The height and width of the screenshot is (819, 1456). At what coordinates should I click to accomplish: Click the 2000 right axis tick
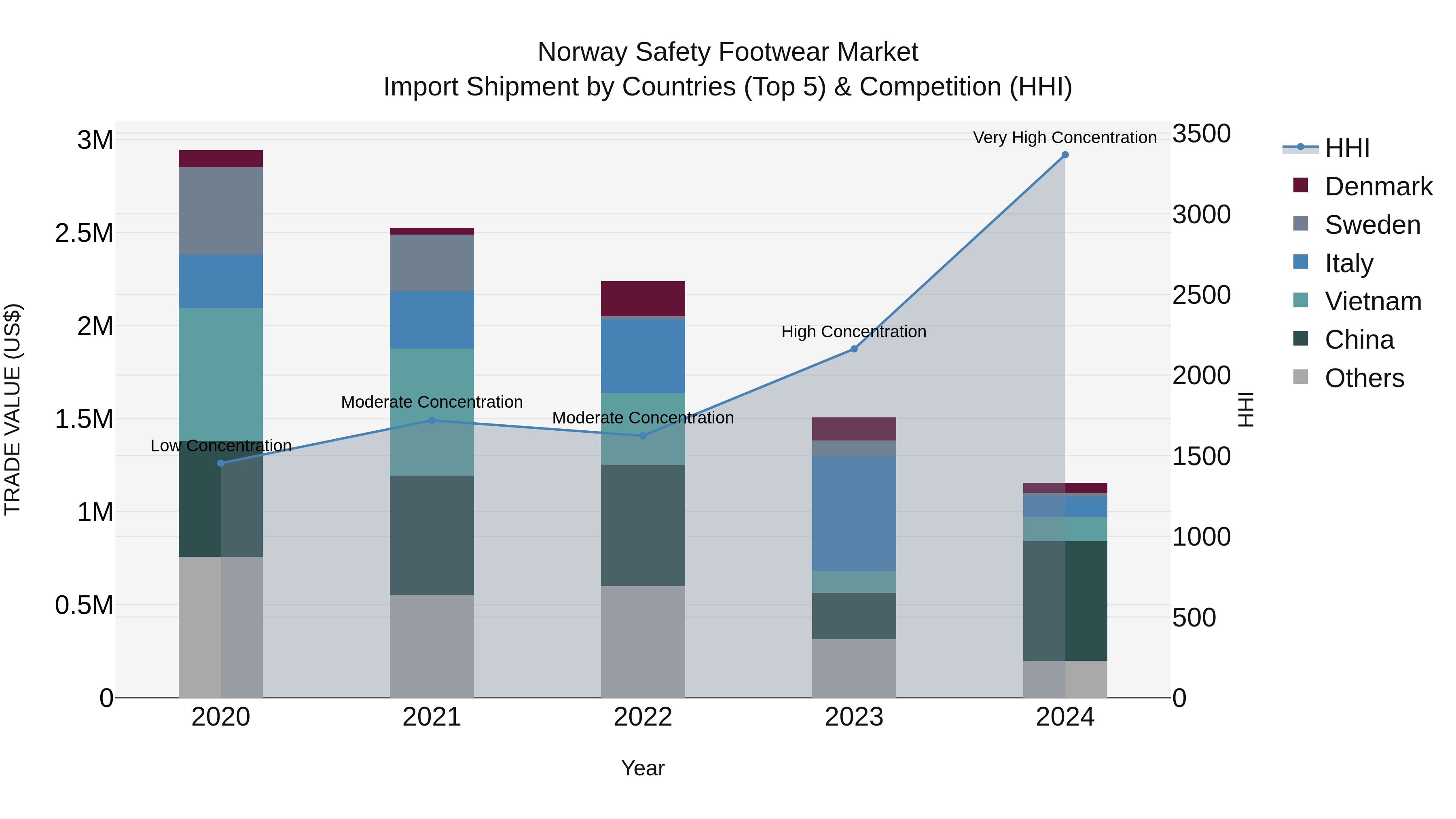click(1202, 376)
